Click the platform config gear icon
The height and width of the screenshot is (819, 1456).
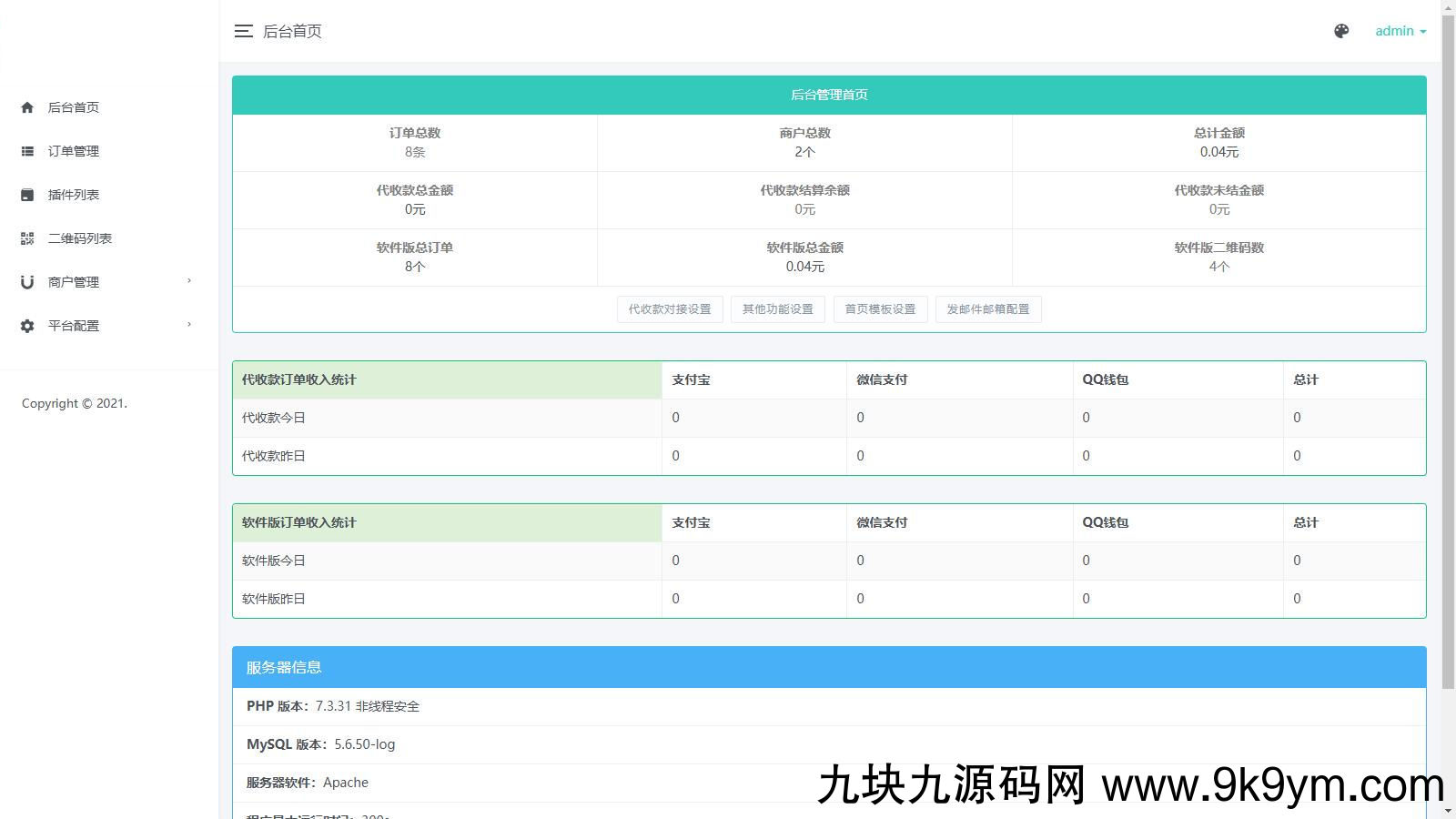tap(27, 326)
